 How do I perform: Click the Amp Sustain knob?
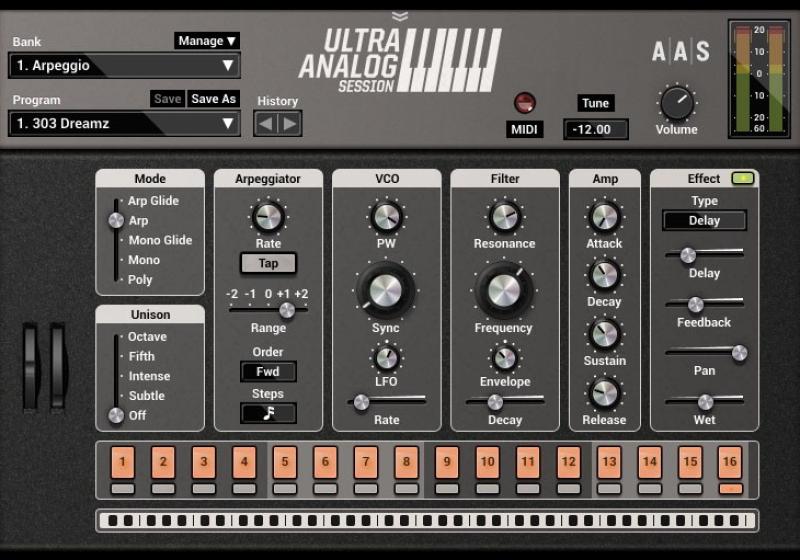pyautogui.click(x=604, y=335)
